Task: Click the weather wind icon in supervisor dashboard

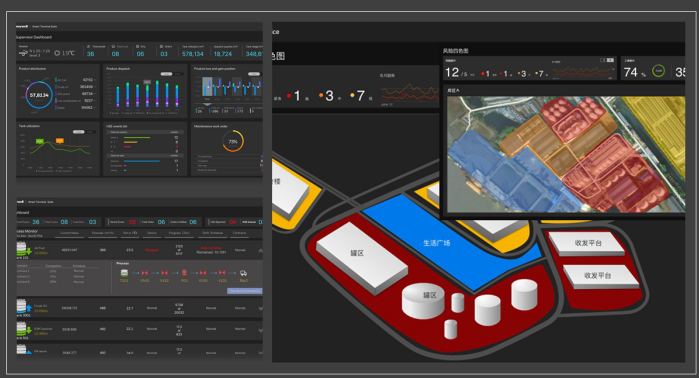Action: point(23,53)
